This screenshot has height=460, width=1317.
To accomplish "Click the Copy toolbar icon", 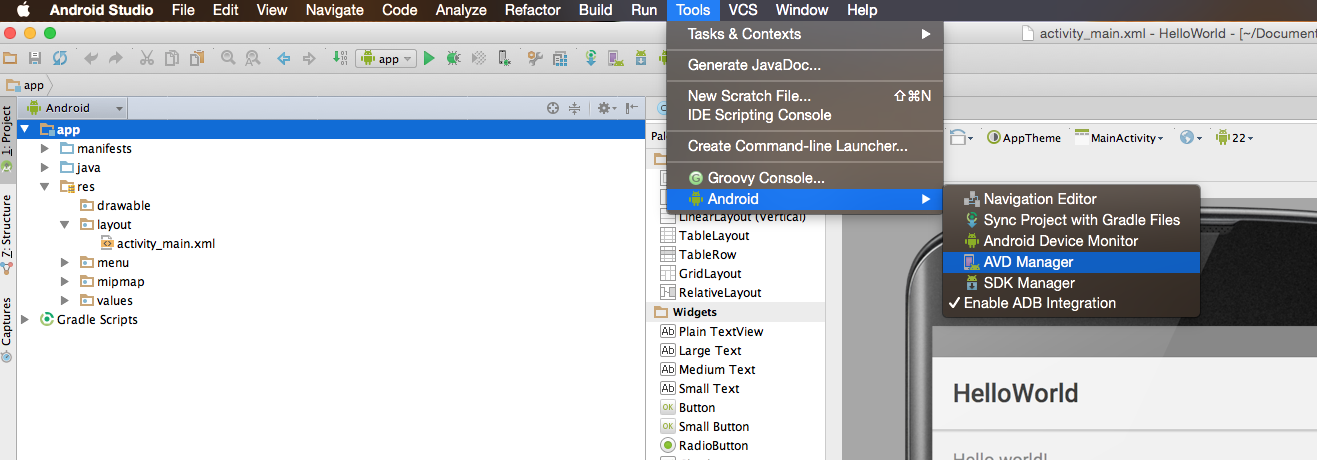I will click(x=172, y=59).
